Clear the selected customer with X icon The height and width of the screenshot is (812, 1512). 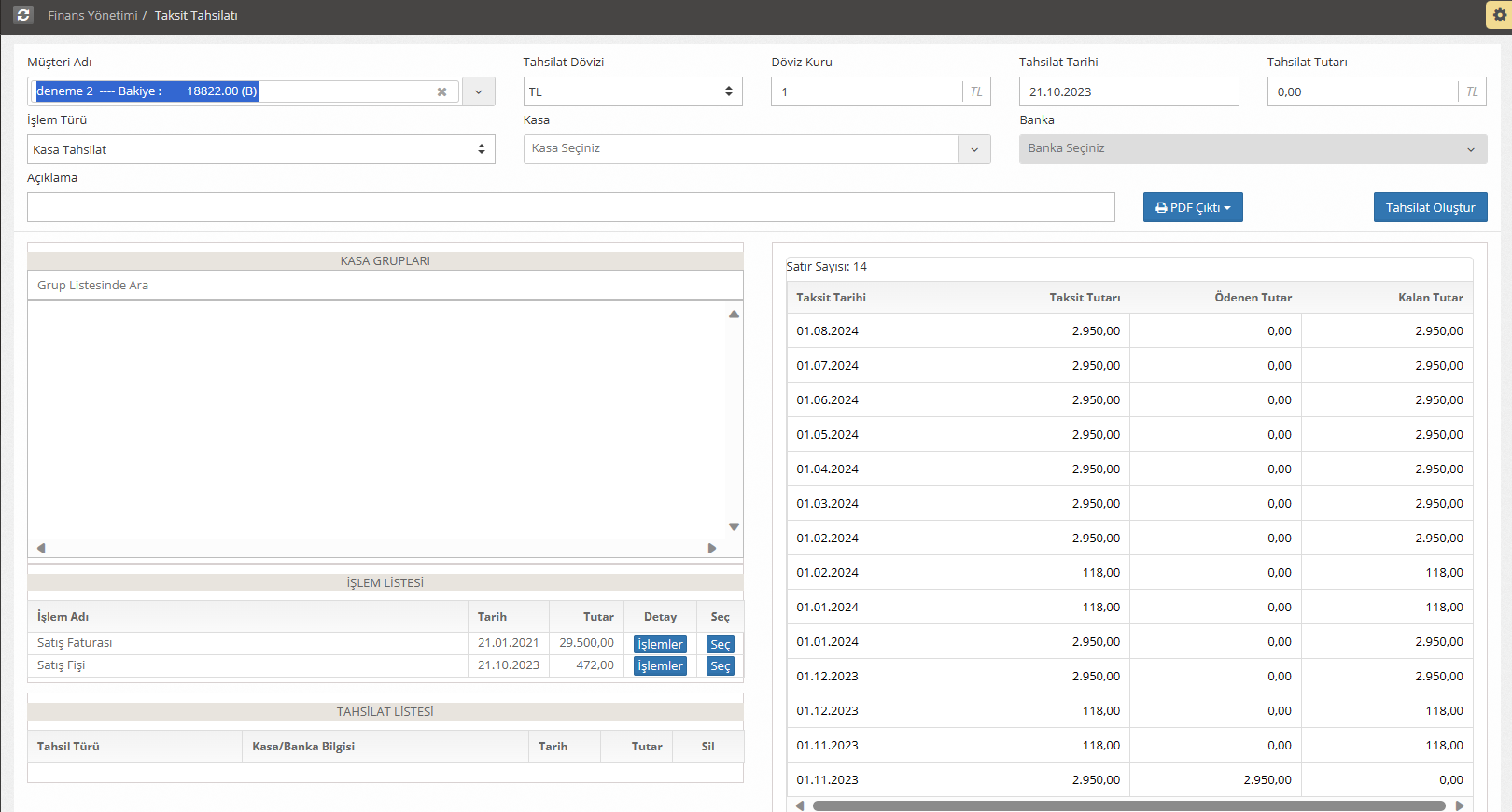(x=441, y=91)
